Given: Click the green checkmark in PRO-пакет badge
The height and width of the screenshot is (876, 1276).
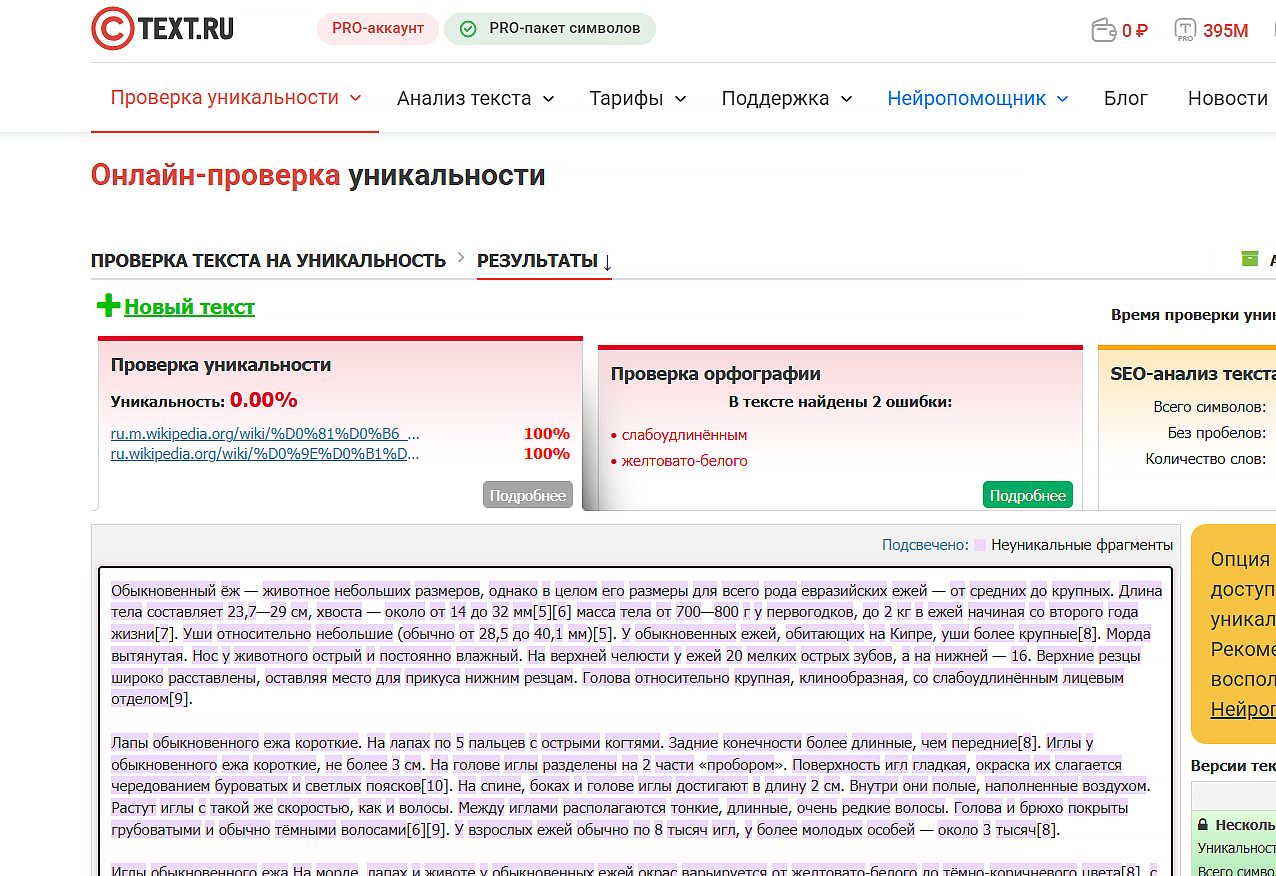Looking at the screenshot, I should coord(467,29).
